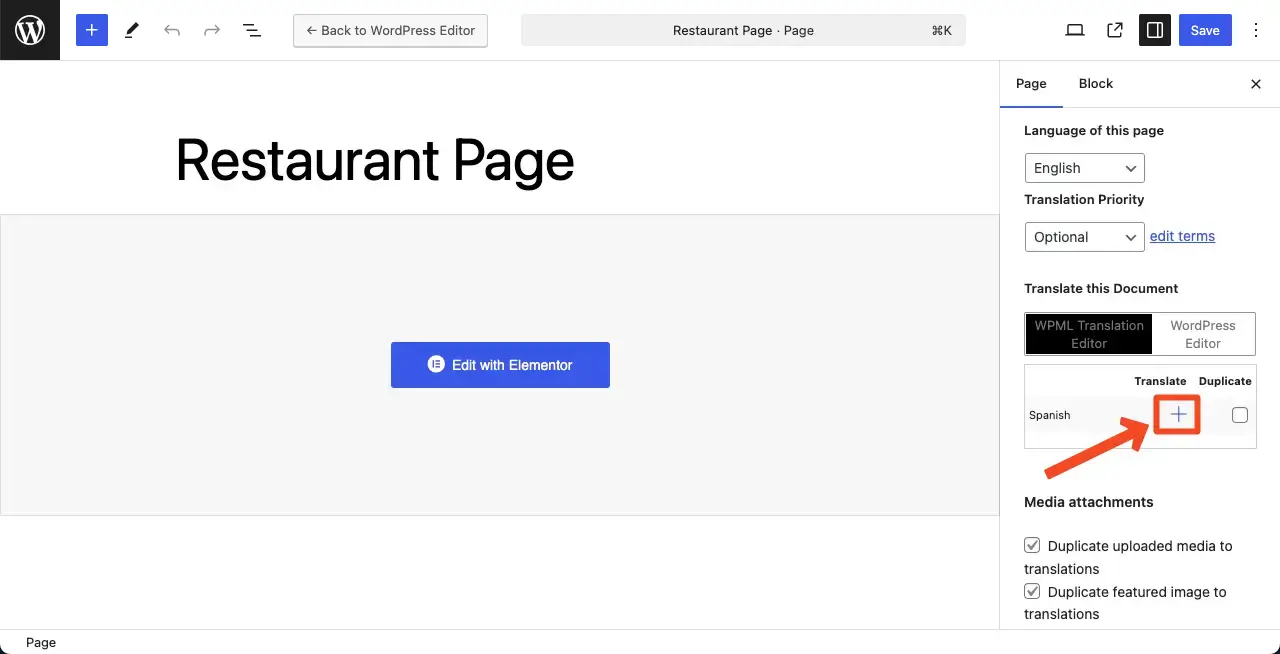Click the Save button
The height and width of the screenshot is (654, 1280).
[x=1205, y=30]
